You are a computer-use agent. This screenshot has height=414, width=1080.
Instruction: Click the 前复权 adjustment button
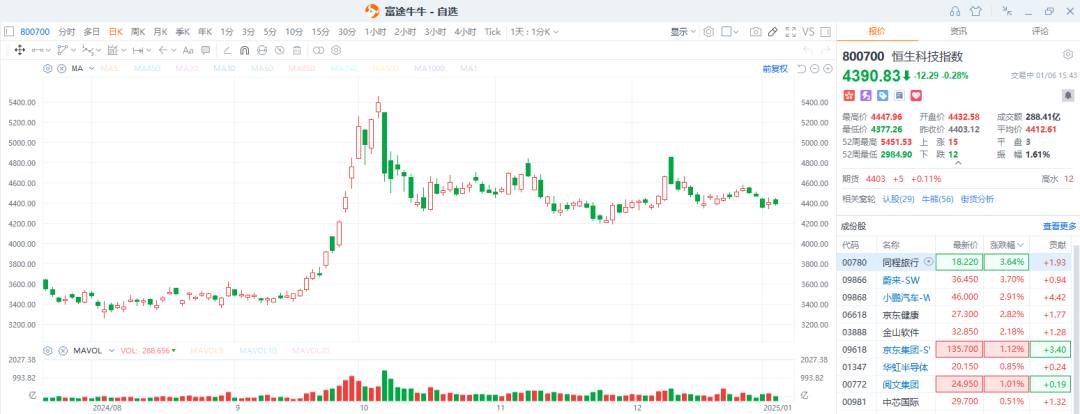coord(775,68)
